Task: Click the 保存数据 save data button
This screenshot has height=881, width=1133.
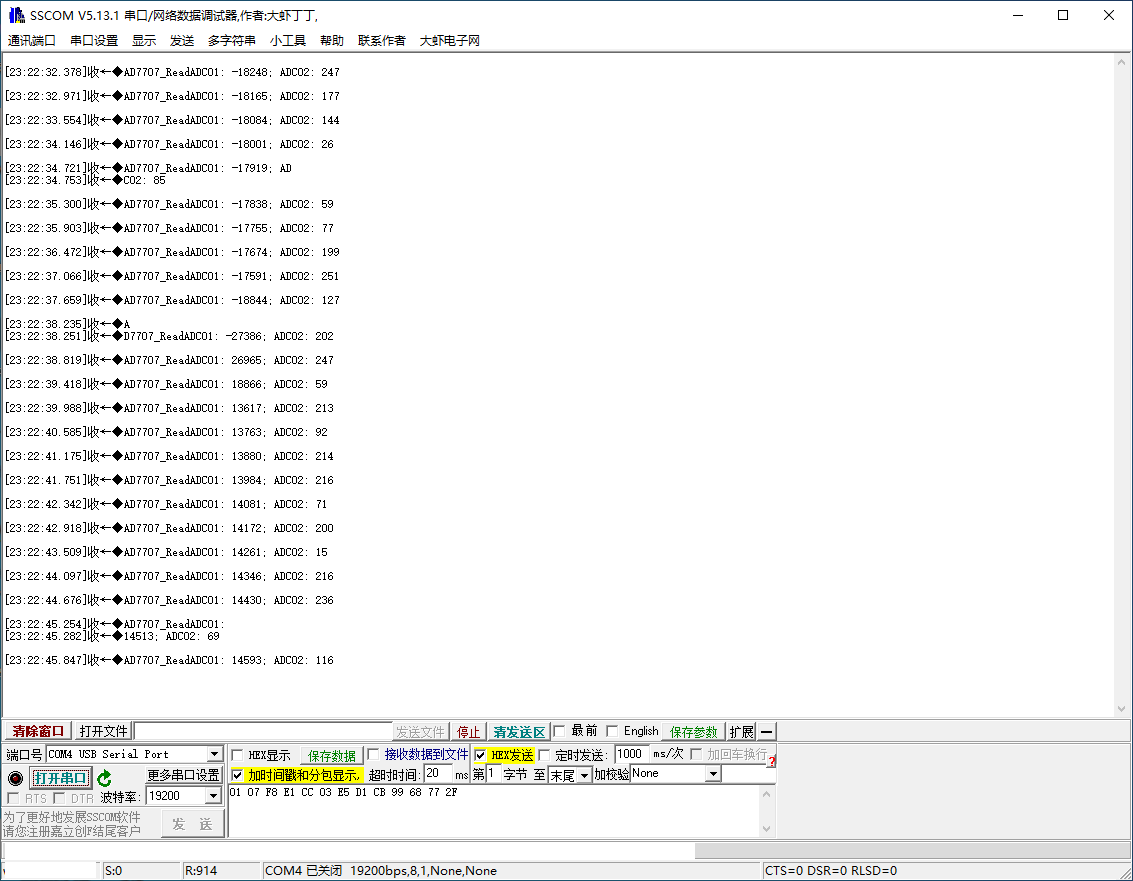Action: tap(331, 756)
